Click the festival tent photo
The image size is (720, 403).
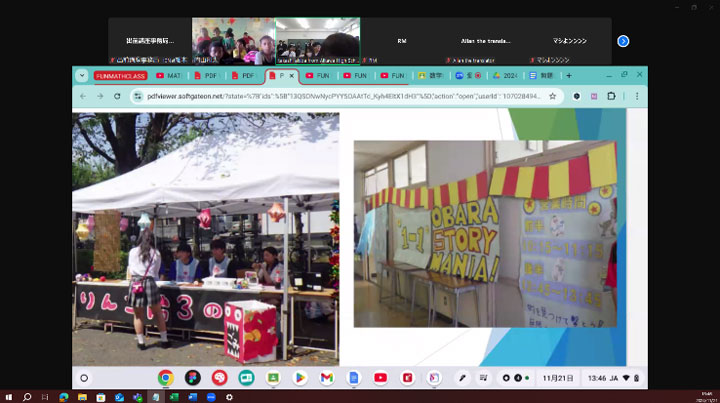tap(206, 239)
